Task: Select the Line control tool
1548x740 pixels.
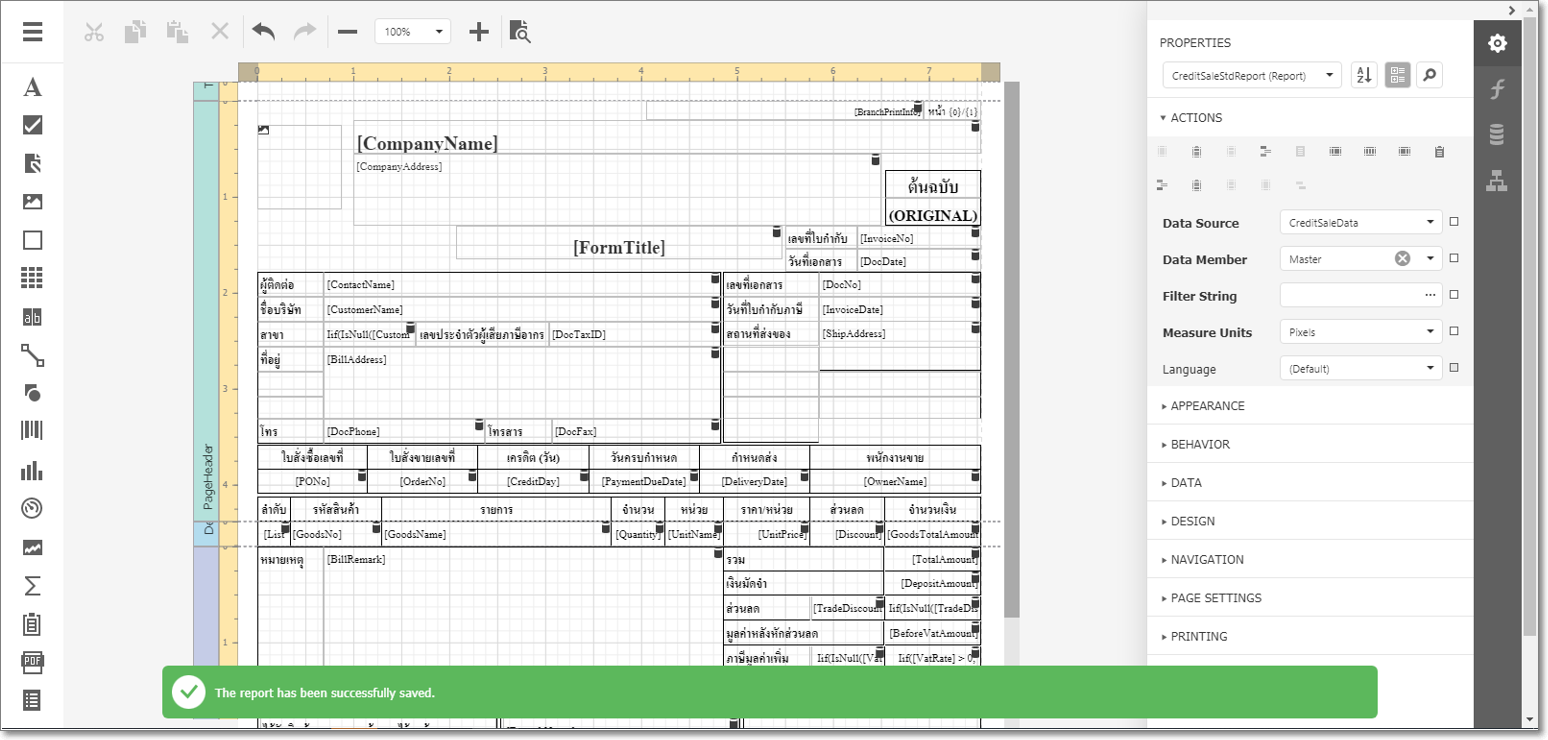Action: (x=32, y=355)
